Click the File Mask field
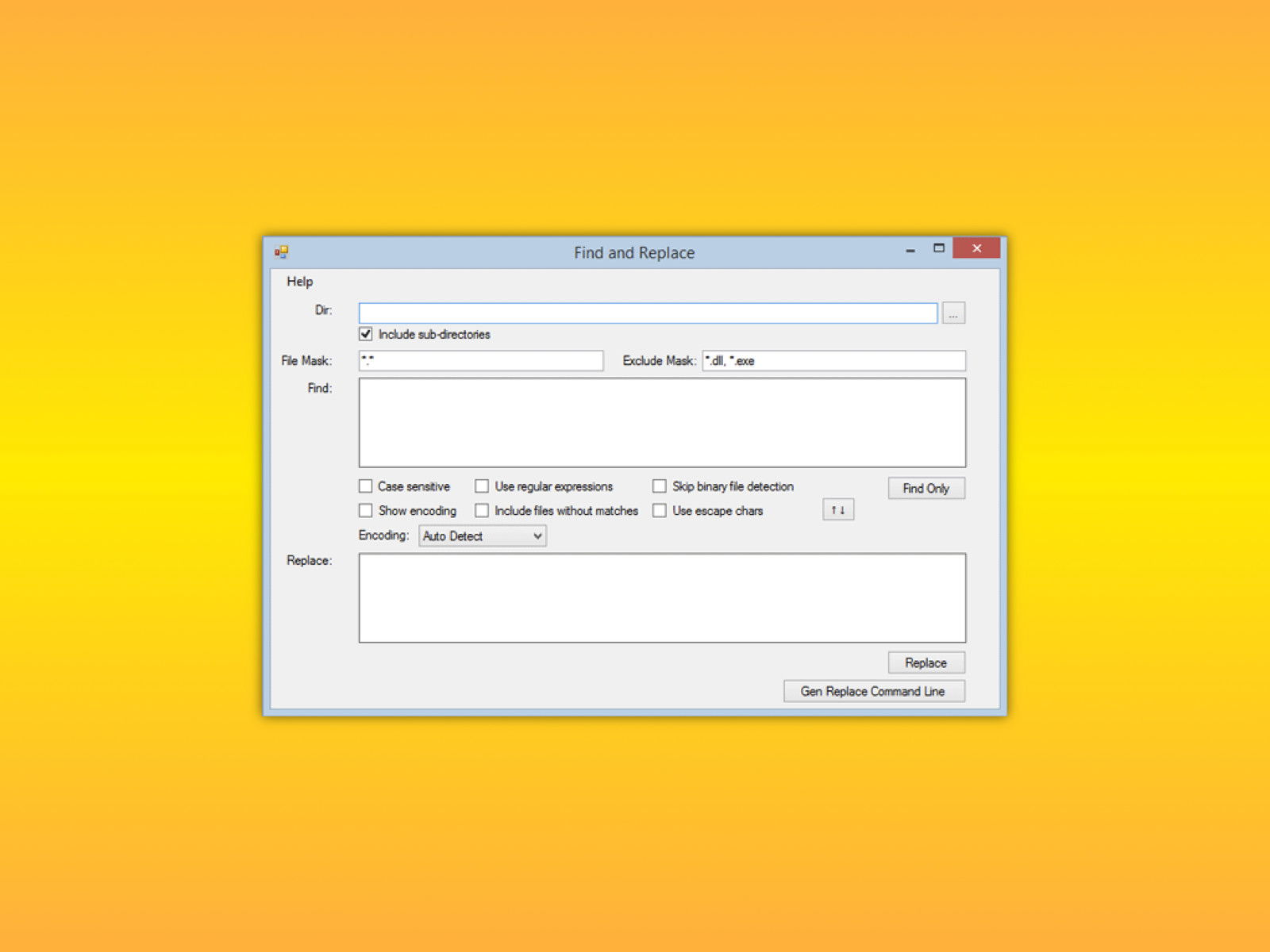 (481, 360)
